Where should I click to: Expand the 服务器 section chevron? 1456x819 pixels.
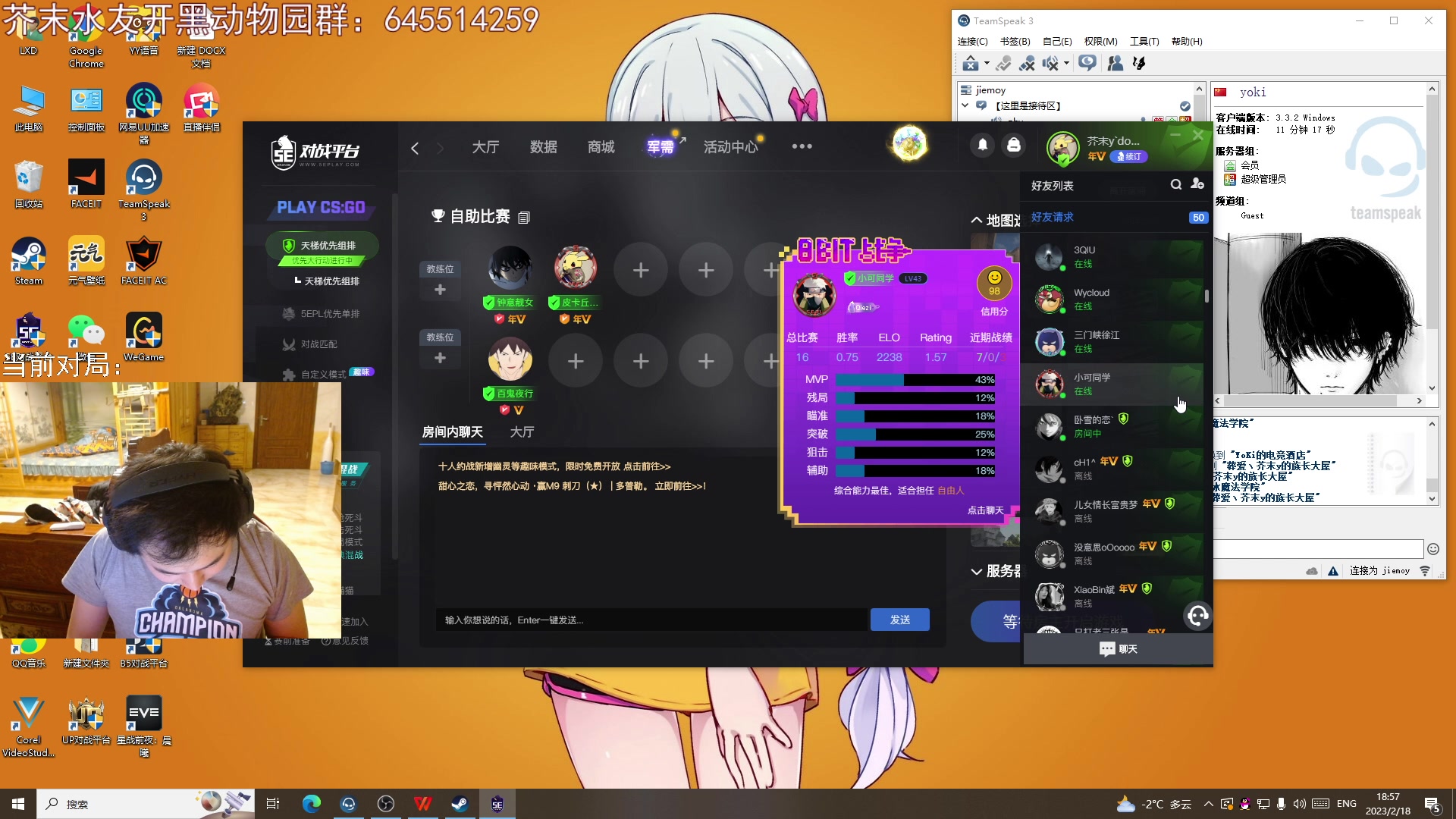[x=977, y=572]
